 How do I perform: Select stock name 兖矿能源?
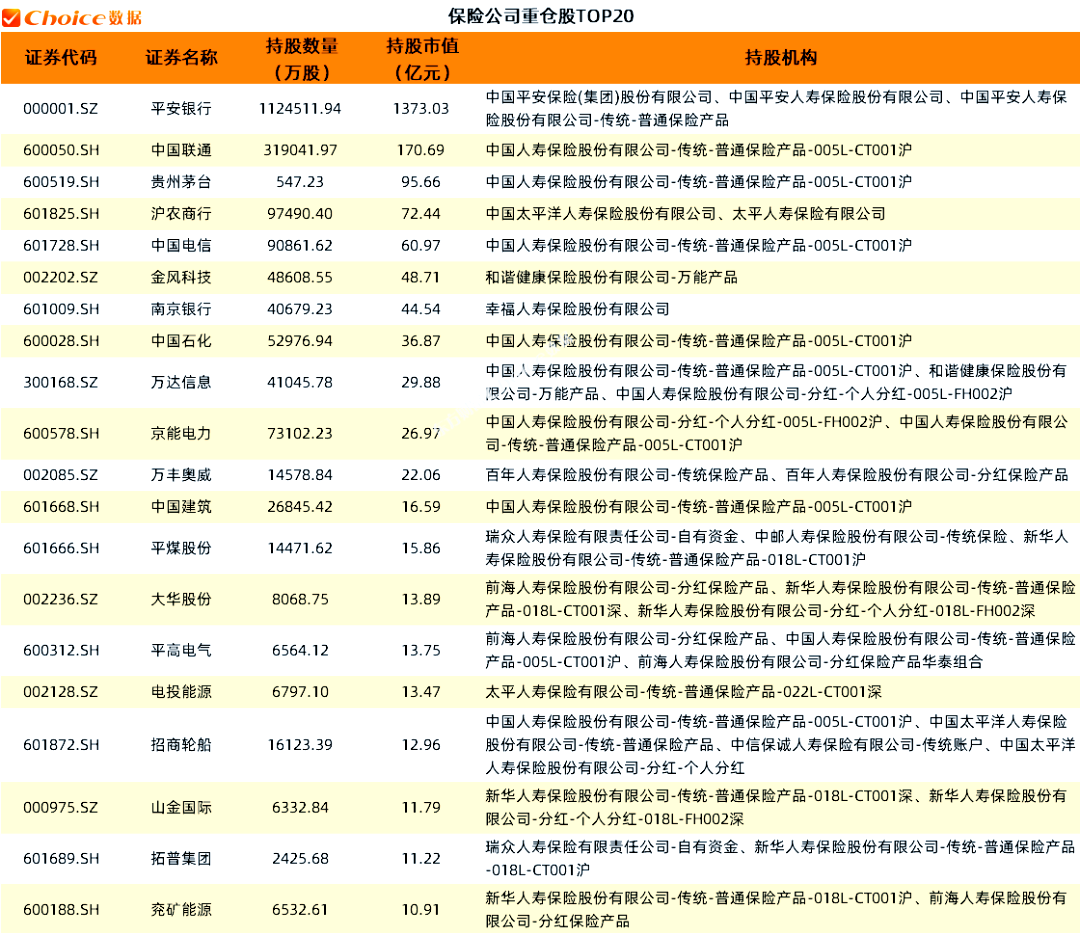(181, 910)
